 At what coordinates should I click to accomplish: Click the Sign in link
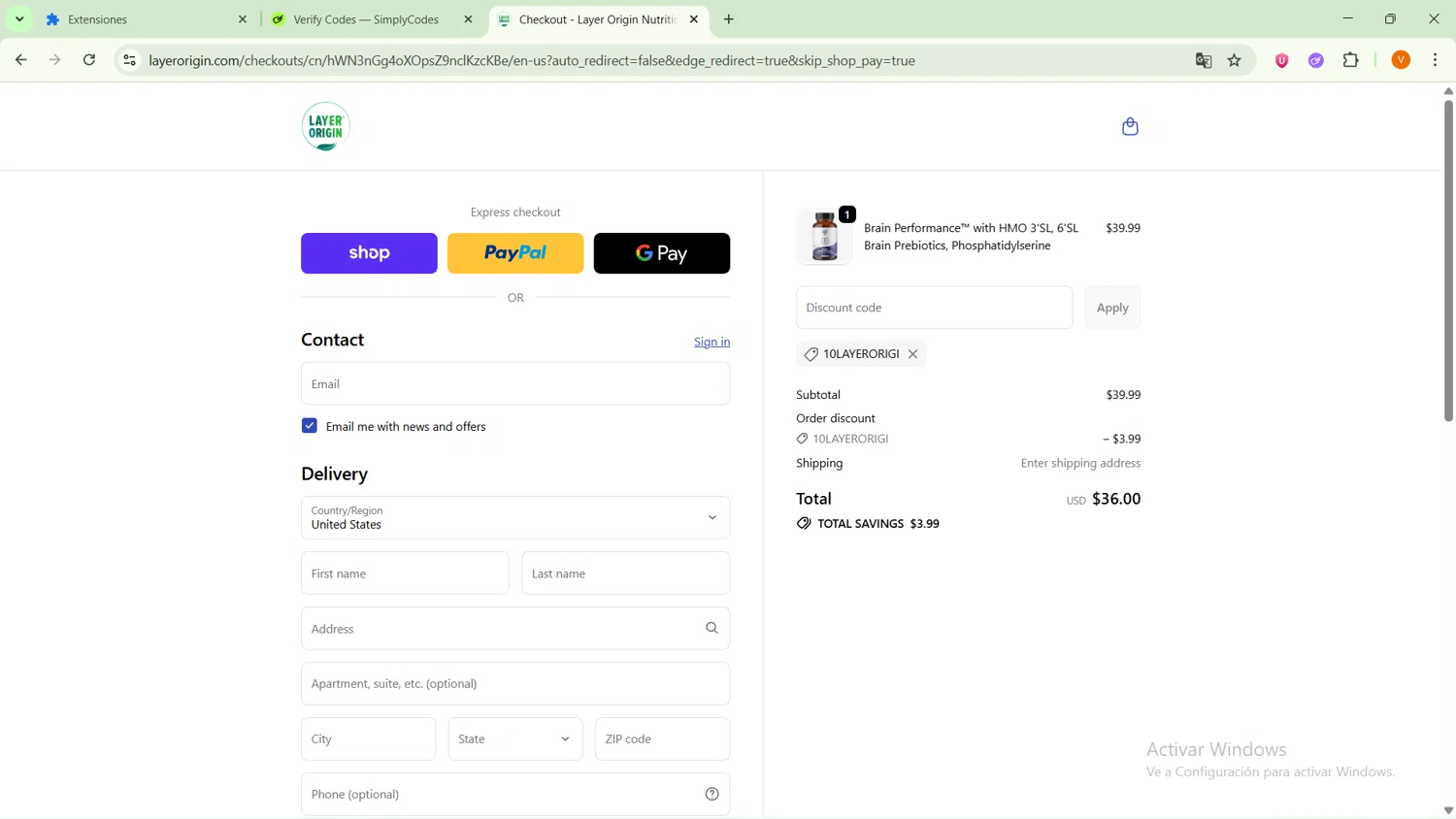point(711,342)
